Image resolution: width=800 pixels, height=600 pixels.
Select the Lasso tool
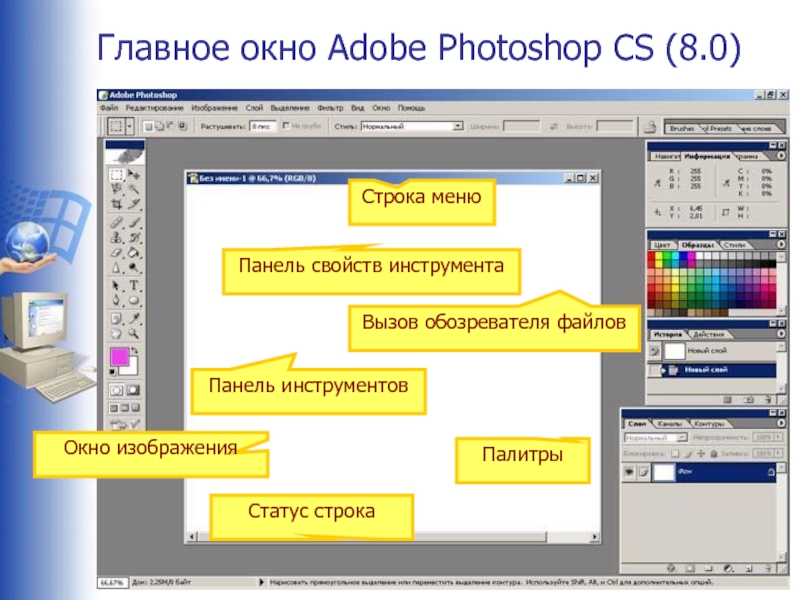click(116, 189)
